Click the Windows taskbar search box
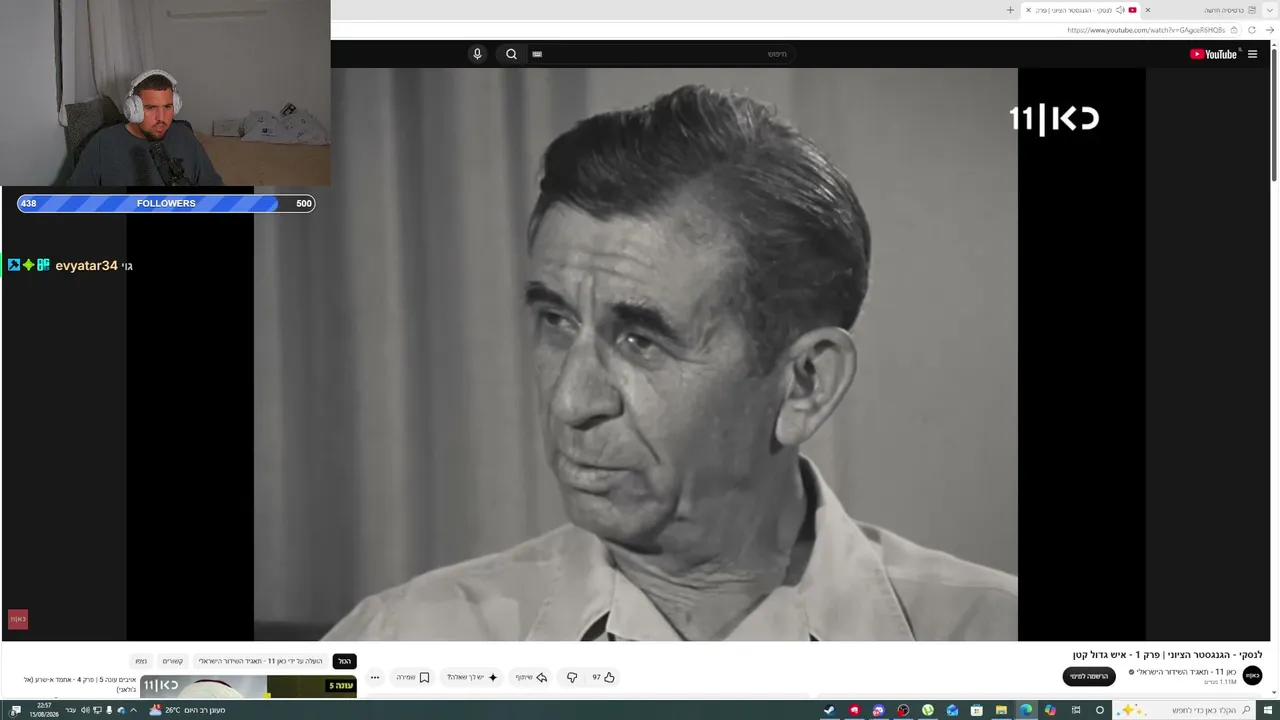 click(1184, 710)
